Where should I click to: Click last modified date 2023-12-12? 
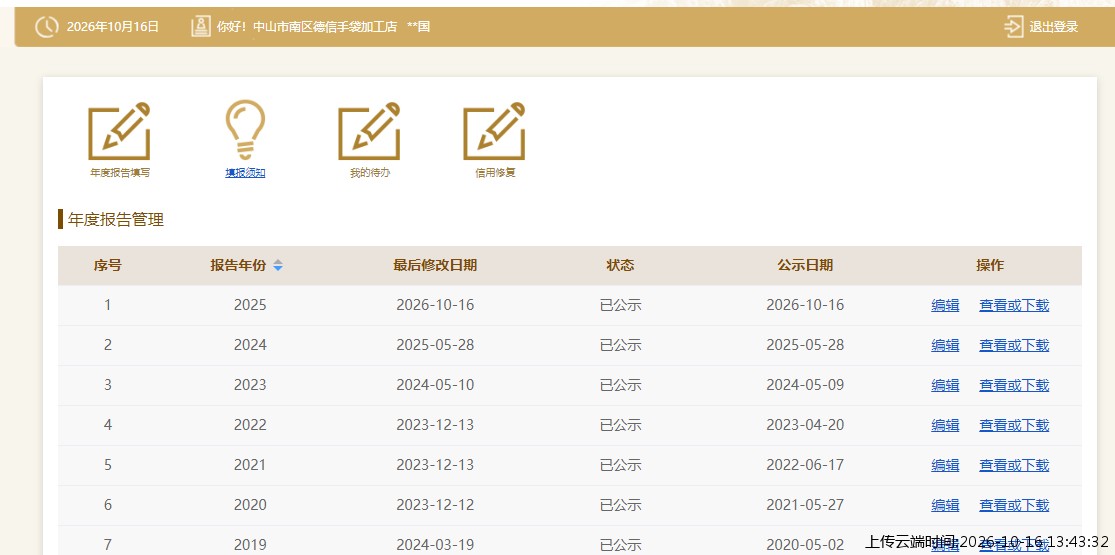(435, 505)
